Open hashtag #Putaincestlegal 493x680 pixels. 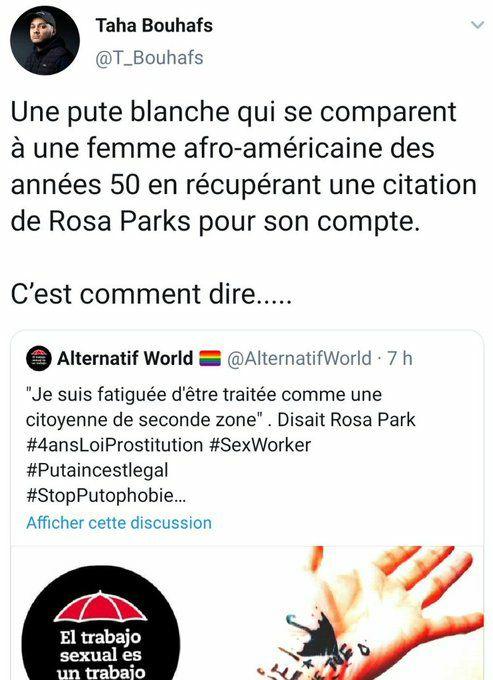(x=97, y=471)
